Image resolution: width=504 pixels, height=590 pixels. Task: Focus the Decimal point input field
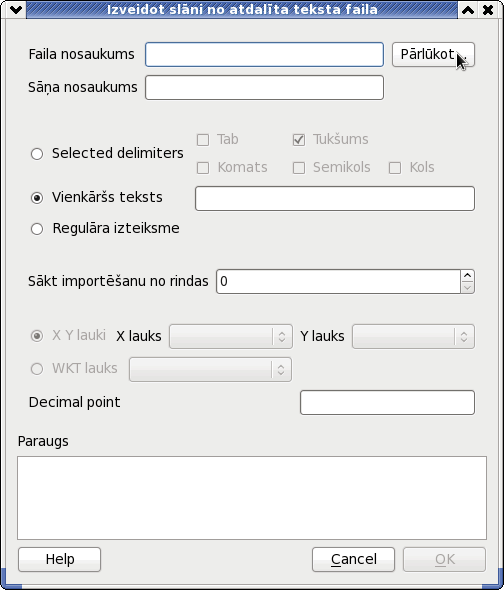click(x=387, y=403)
